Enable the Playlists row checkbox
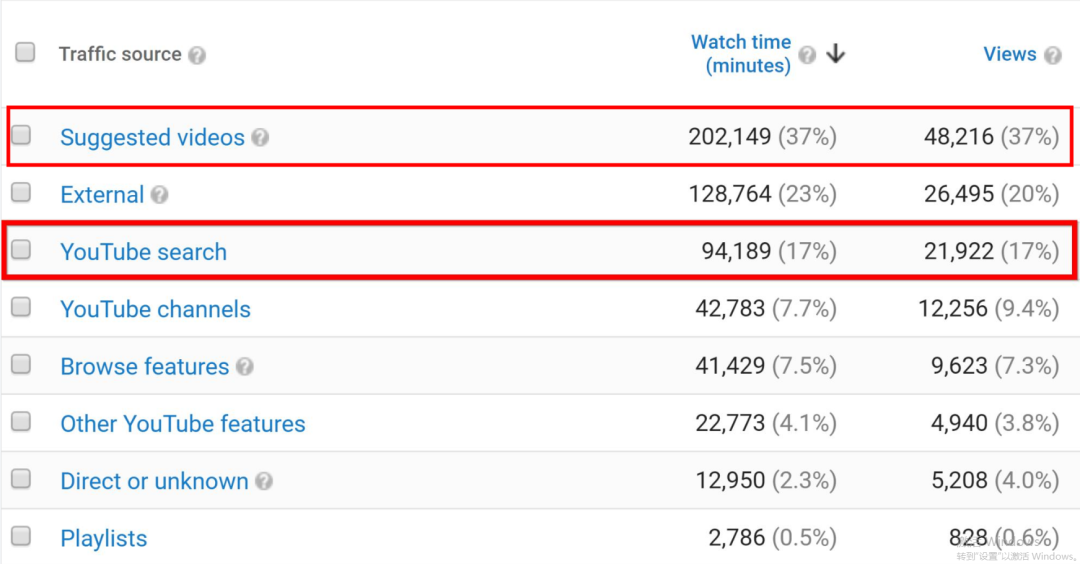1080x564 pixels. pyautogui.click(x=21, y=536)
